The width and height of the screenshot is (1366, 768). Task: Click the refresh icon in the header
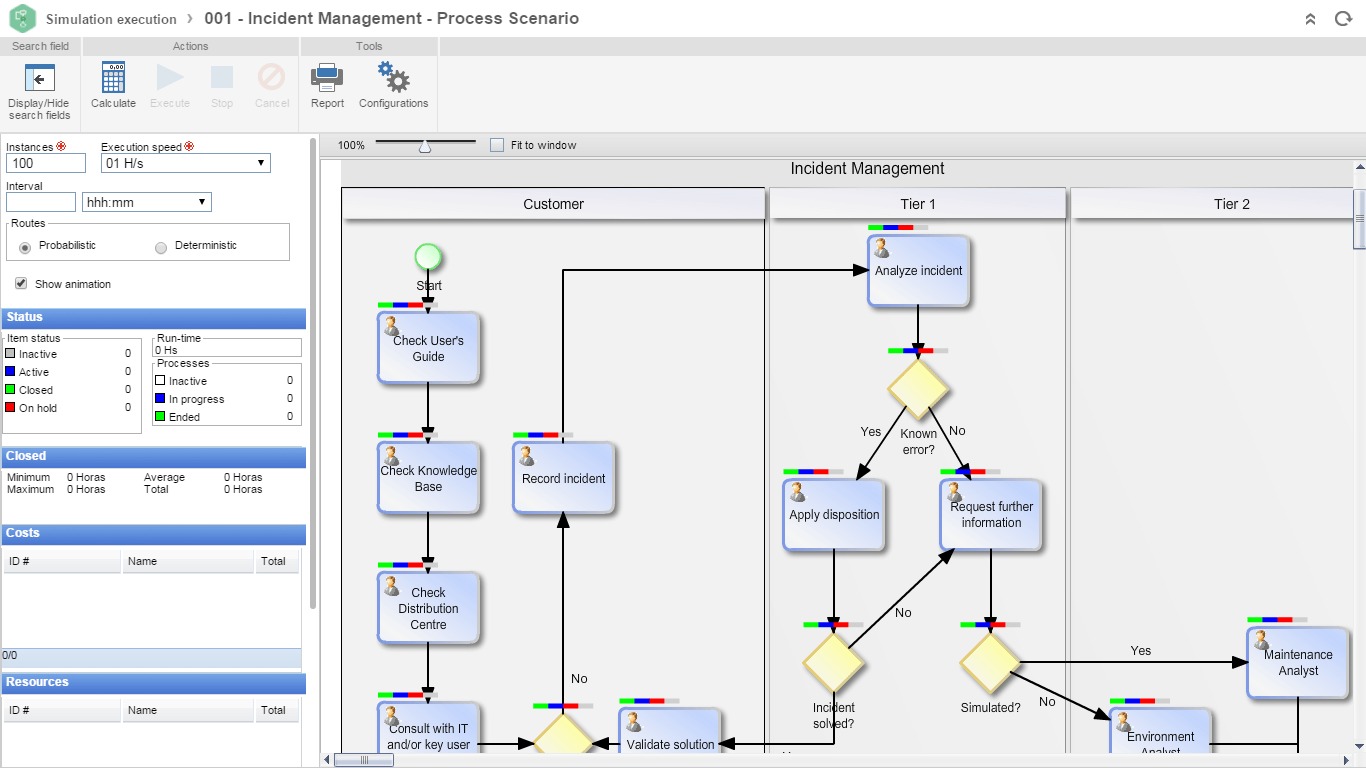click(x=1343, y=18)
